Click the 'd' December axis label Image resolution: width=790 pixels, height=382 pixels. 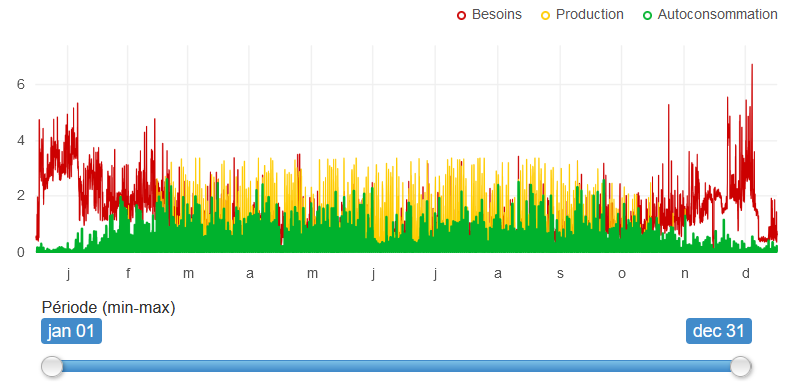pos(746,274)
